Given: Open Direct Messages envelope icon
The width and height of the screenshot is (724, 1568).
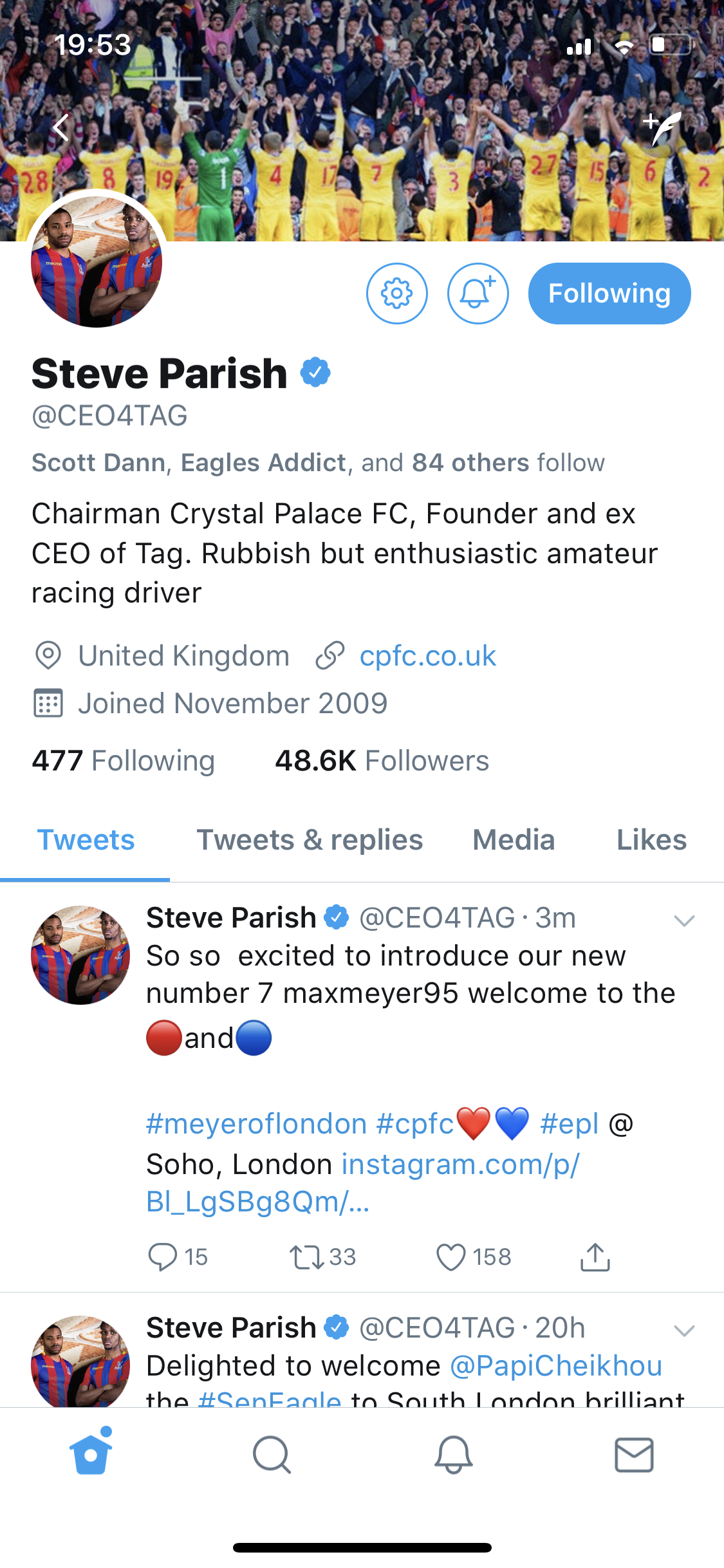Looking at the screenshot, I should pyautogui.click(x=634, y=1455).
